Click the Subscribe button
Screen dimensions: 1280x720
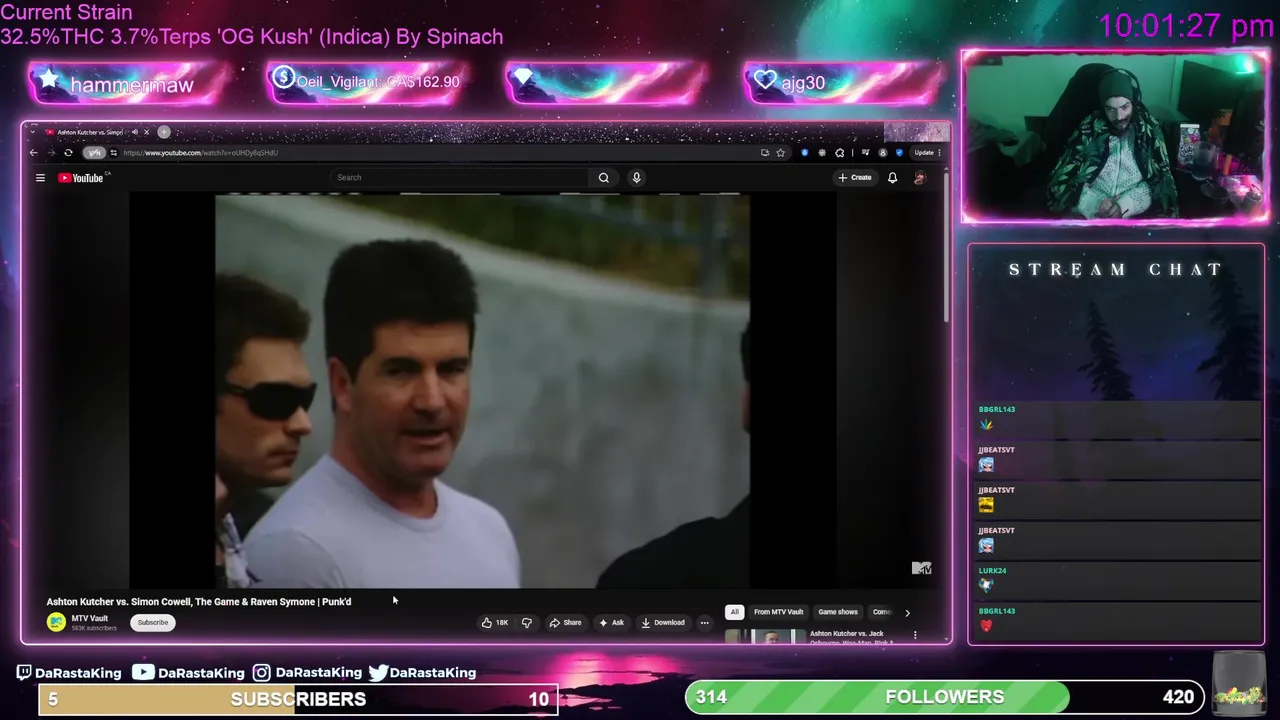(x=153, y=622)
